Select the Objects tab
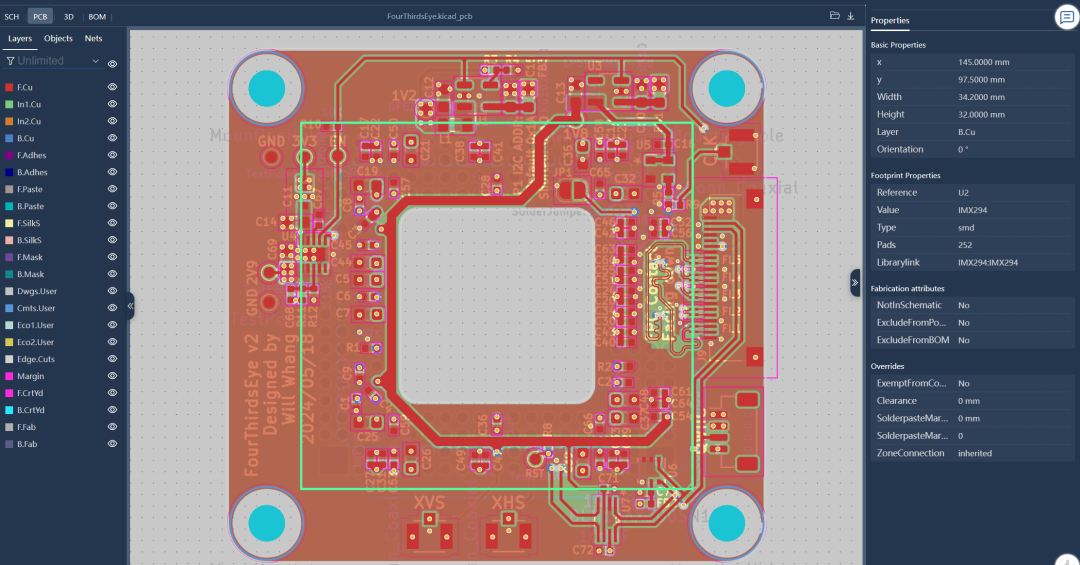The image size is (1080, 565). pyautogui.click(x=58, y=39)
